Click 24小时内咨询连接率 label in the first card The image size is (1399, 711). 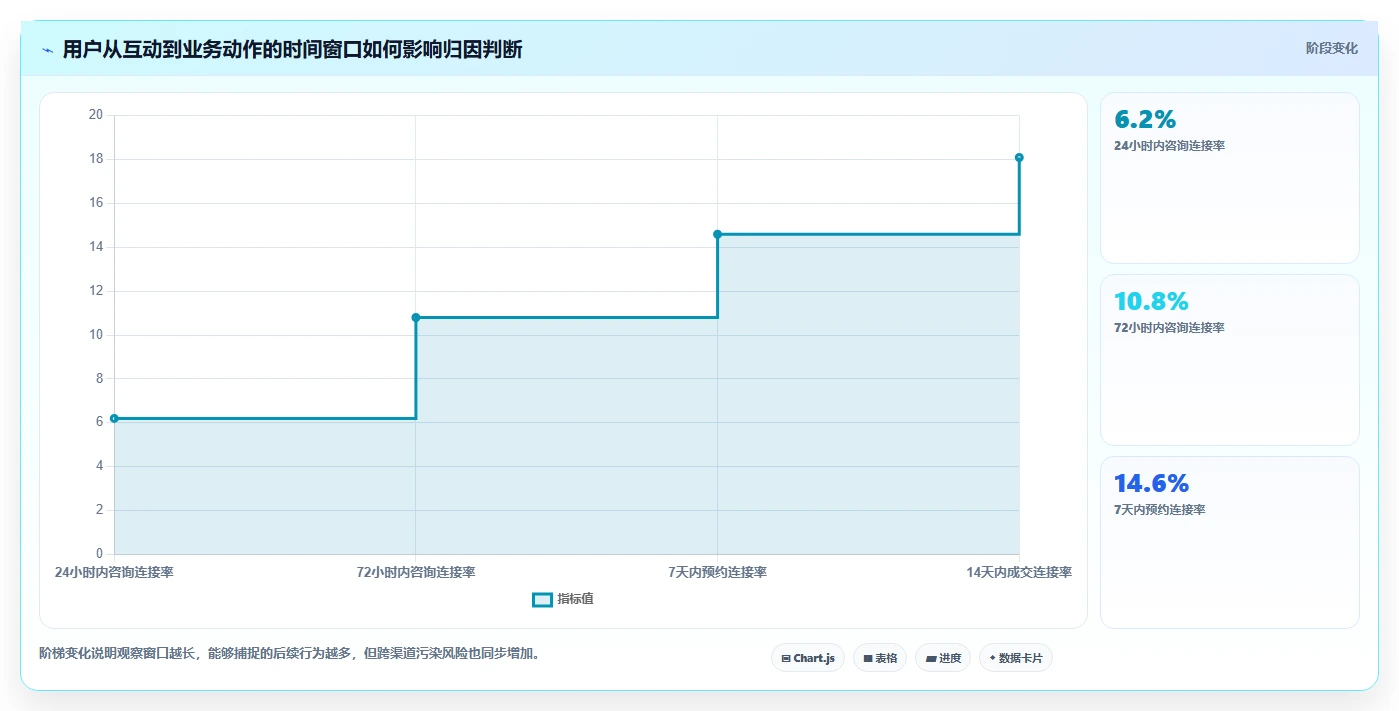(1169, 146)
